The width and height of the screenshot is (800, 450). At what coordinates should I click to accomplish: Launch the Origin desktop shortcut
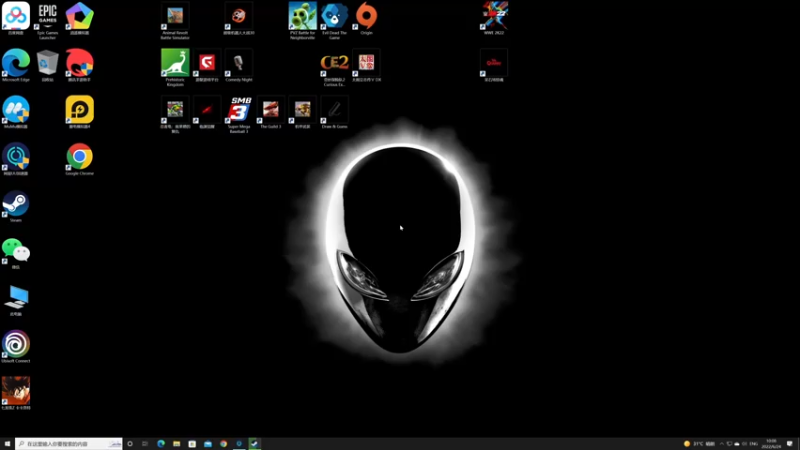point(366,18)
